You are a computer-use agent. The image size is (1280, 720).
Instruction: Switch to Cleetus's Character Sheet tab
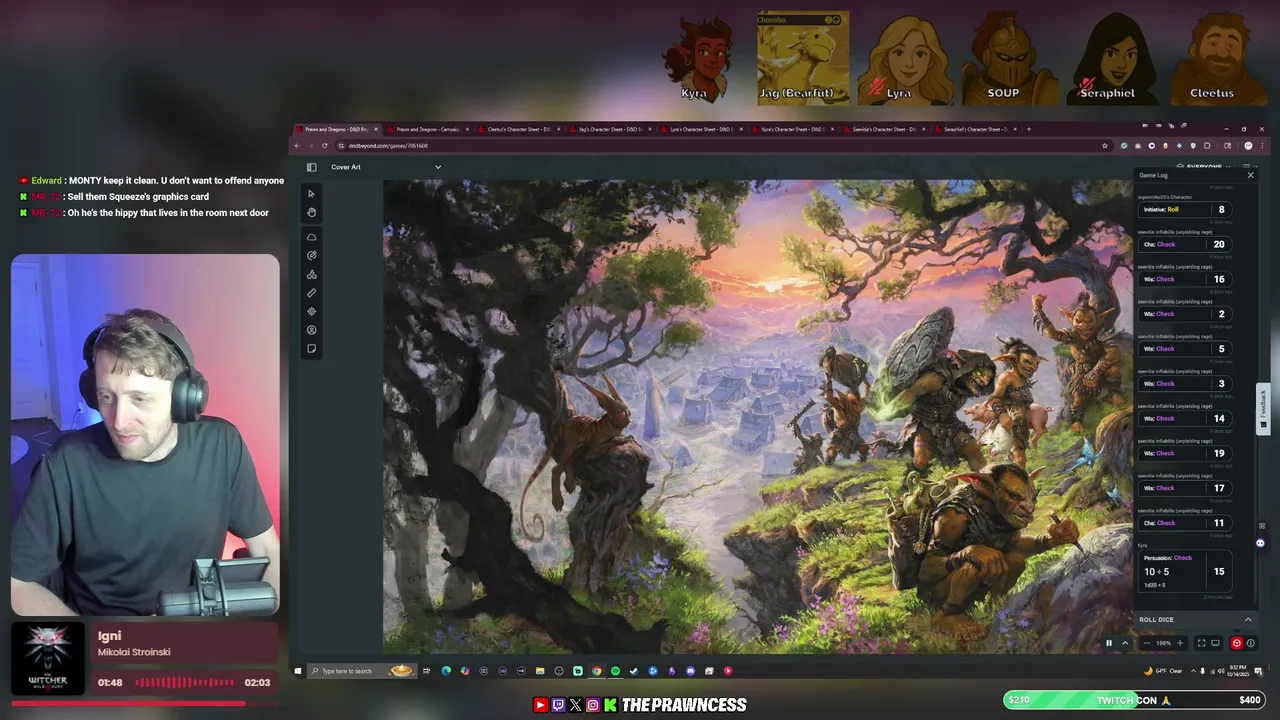tap(519, 129)
